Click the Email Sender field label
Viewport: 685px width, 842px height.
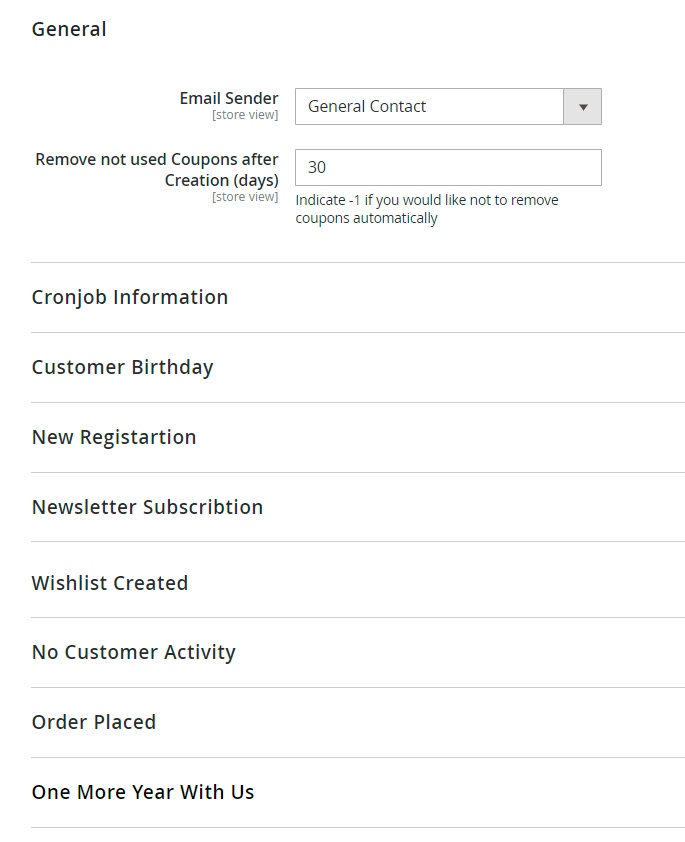[x=229, y=98]
